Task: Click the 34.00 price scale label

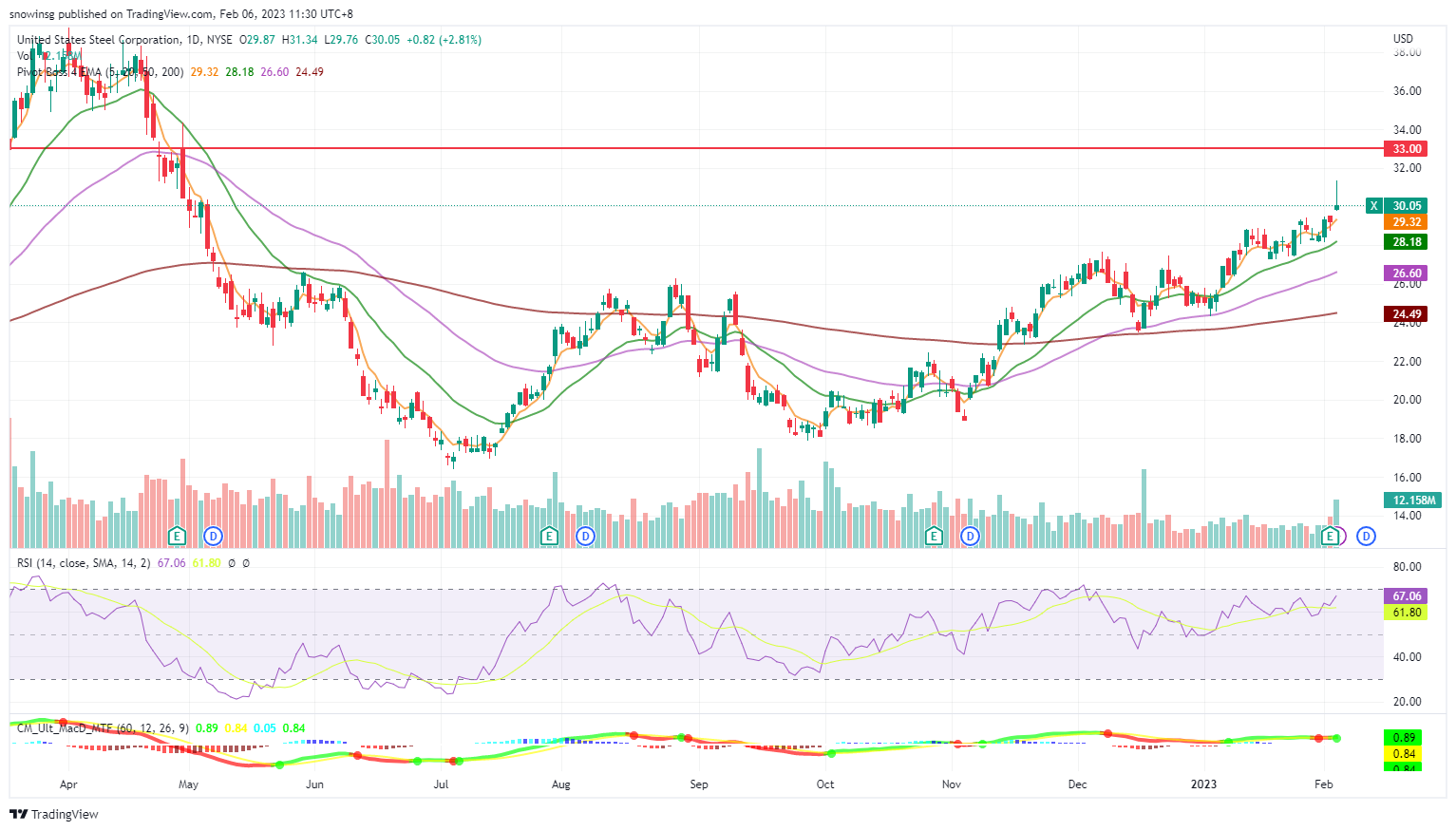Action: point(1407,130)
